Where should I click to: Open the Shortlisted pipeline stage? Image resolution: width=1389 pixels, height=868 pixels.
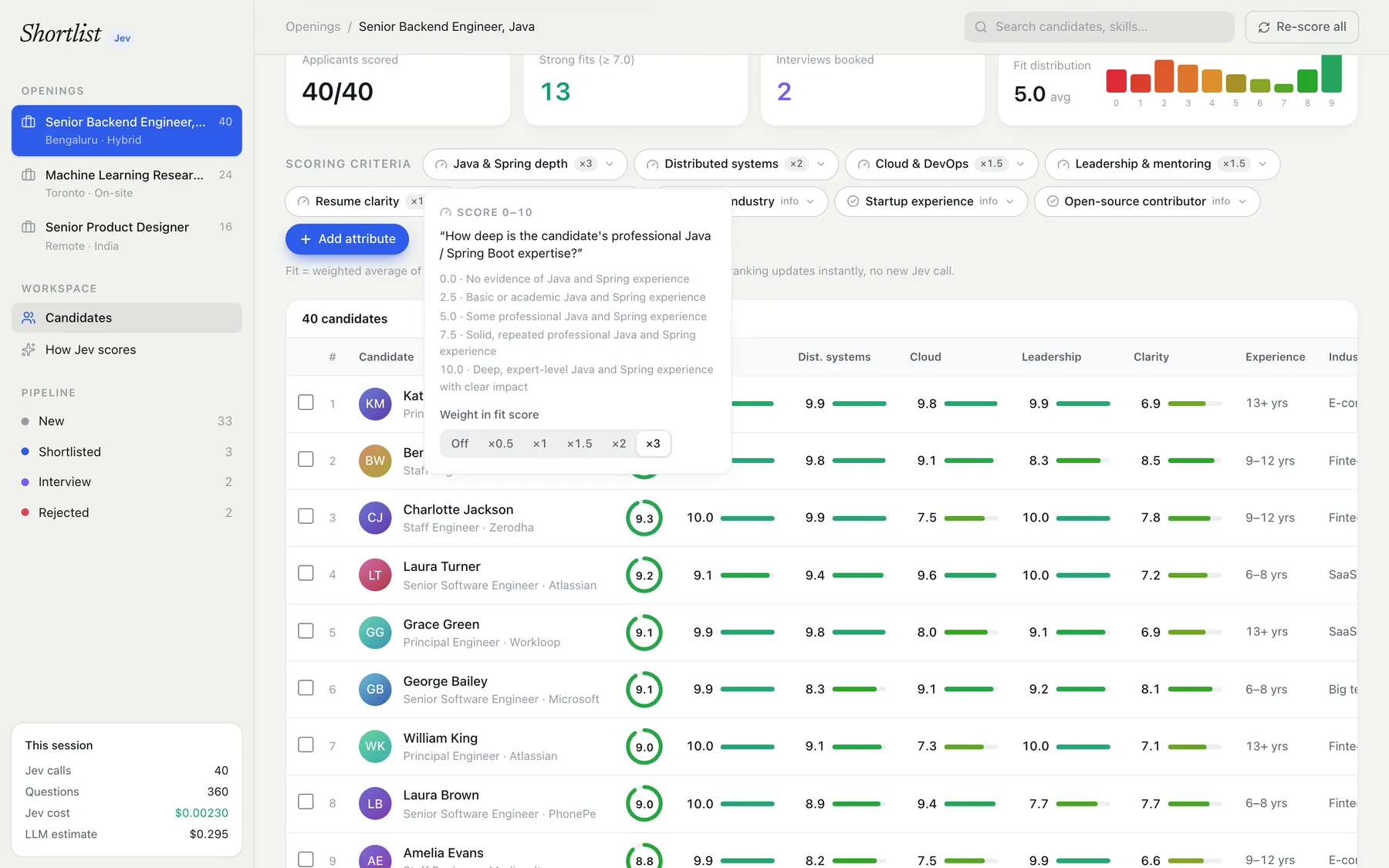tap(127, 452)
